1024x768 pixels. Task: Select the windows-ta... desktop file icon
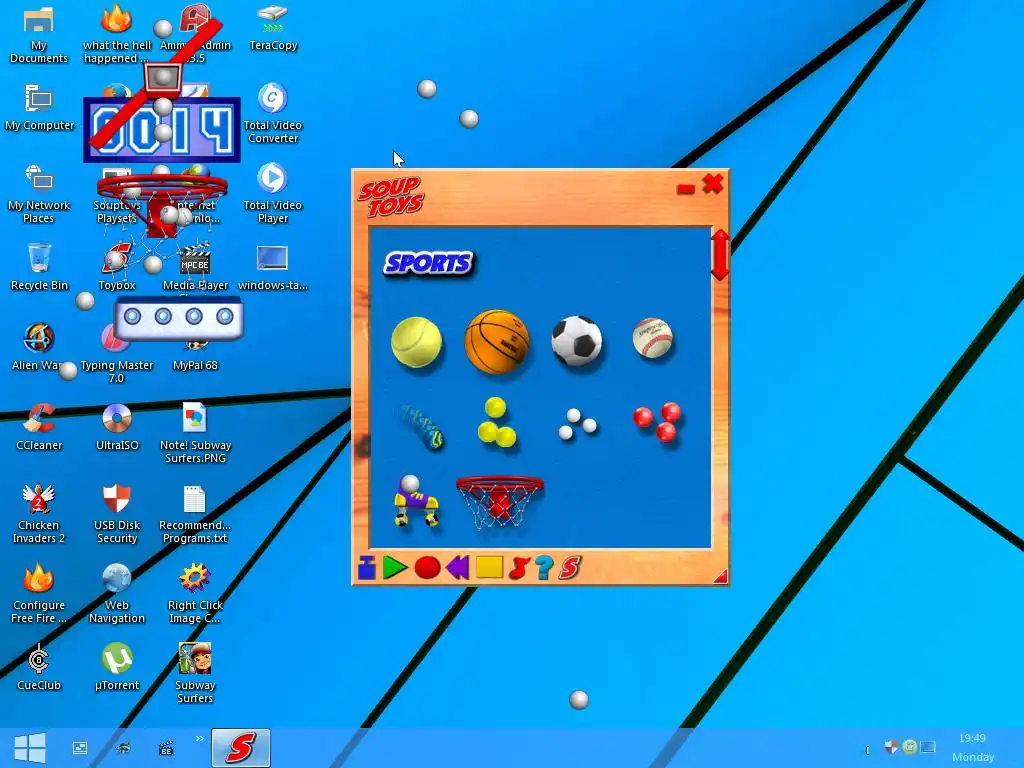[x=272, y=268]
